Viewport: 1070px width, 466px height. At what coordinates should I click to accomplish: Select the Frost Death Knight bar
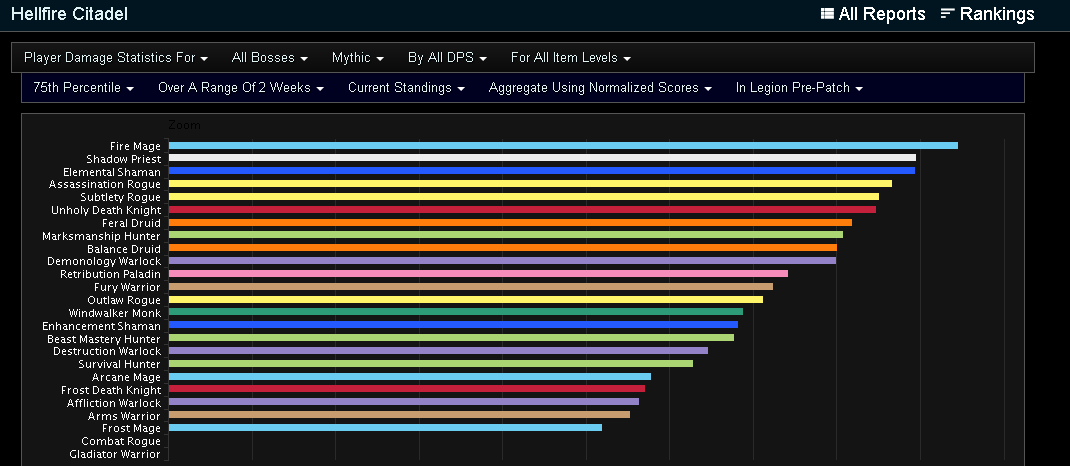(x=407, y=389)
